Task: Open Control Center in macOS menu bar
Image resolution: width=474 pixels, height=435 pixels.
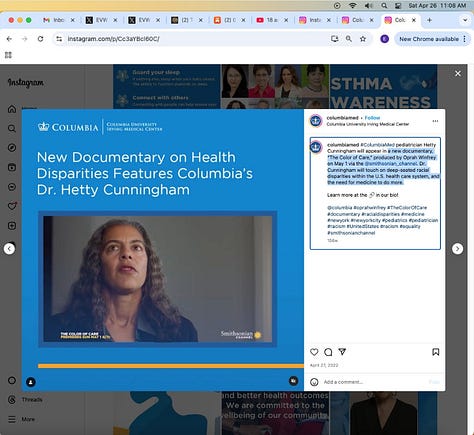Action: pyautogui.click(x=398, y=6)
